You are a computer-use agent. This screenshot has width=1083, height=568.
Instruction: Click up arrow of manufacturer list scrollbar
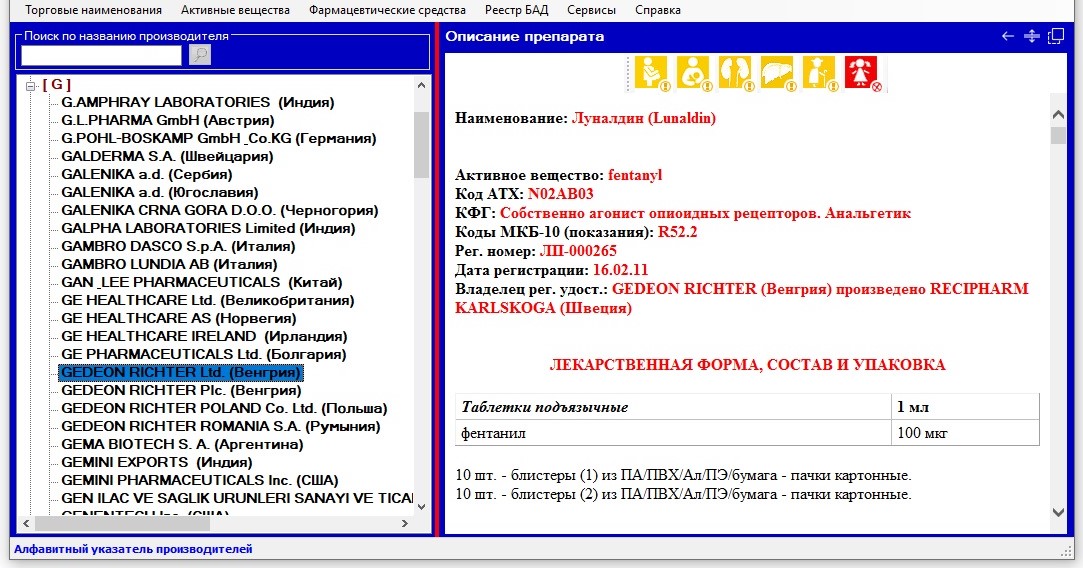421,85
